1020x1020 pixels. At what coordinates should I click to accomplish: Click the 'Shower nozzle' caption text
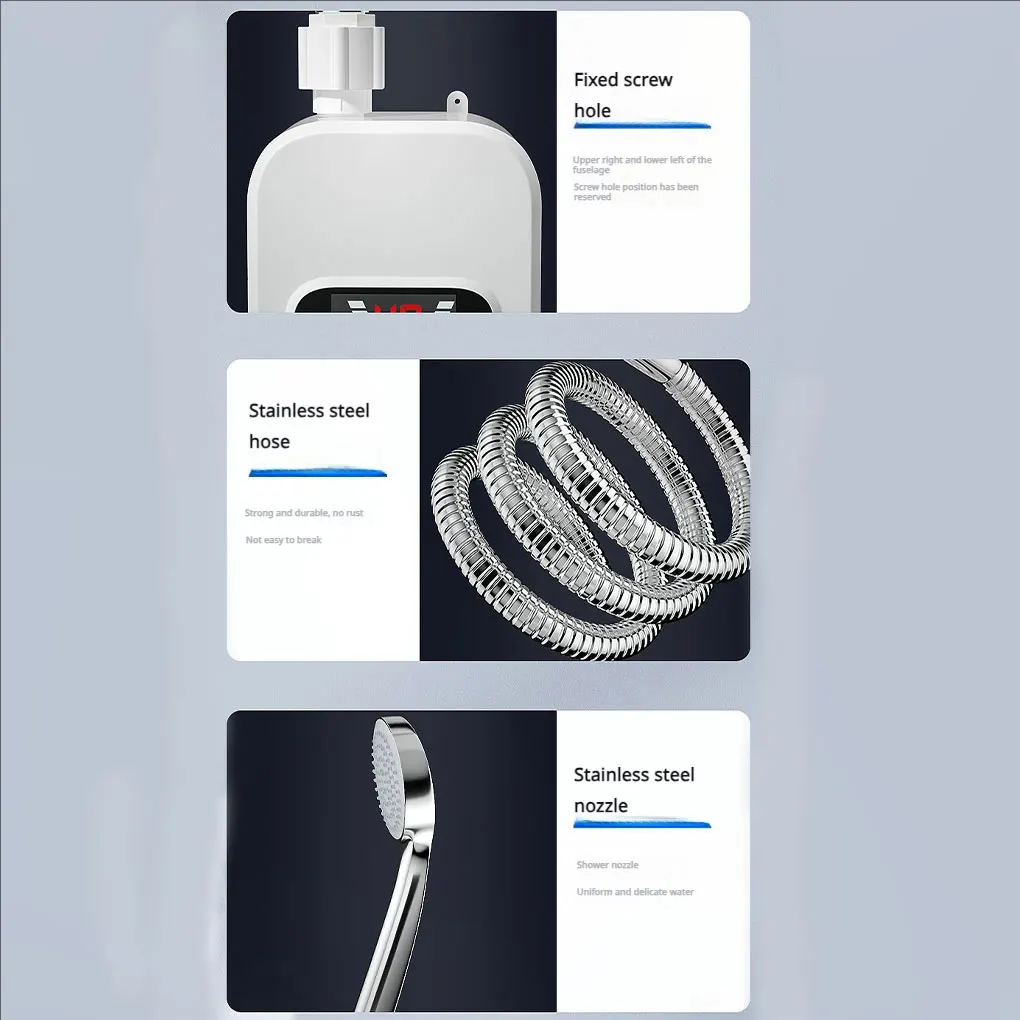(608, 865)
